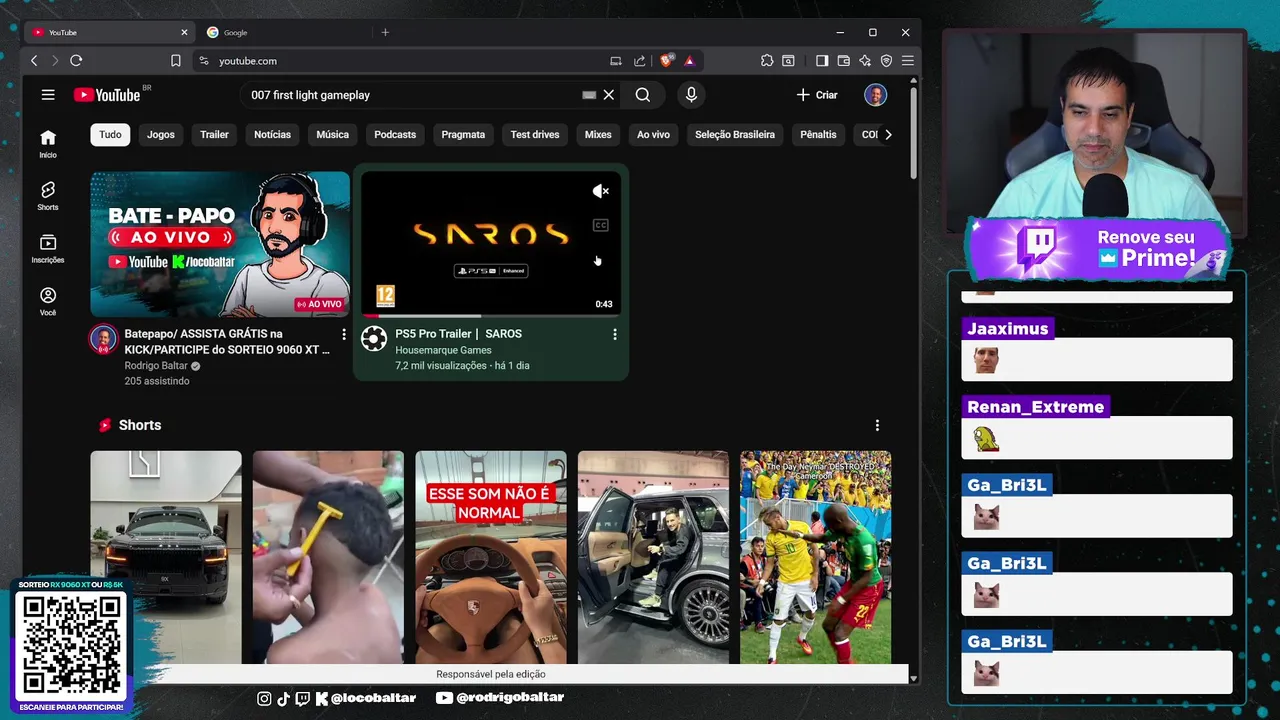The width and height of the screenshot is (1280, 720).
Task: Open Rodrigo Baltar channel link
Action: coord(156,366)
